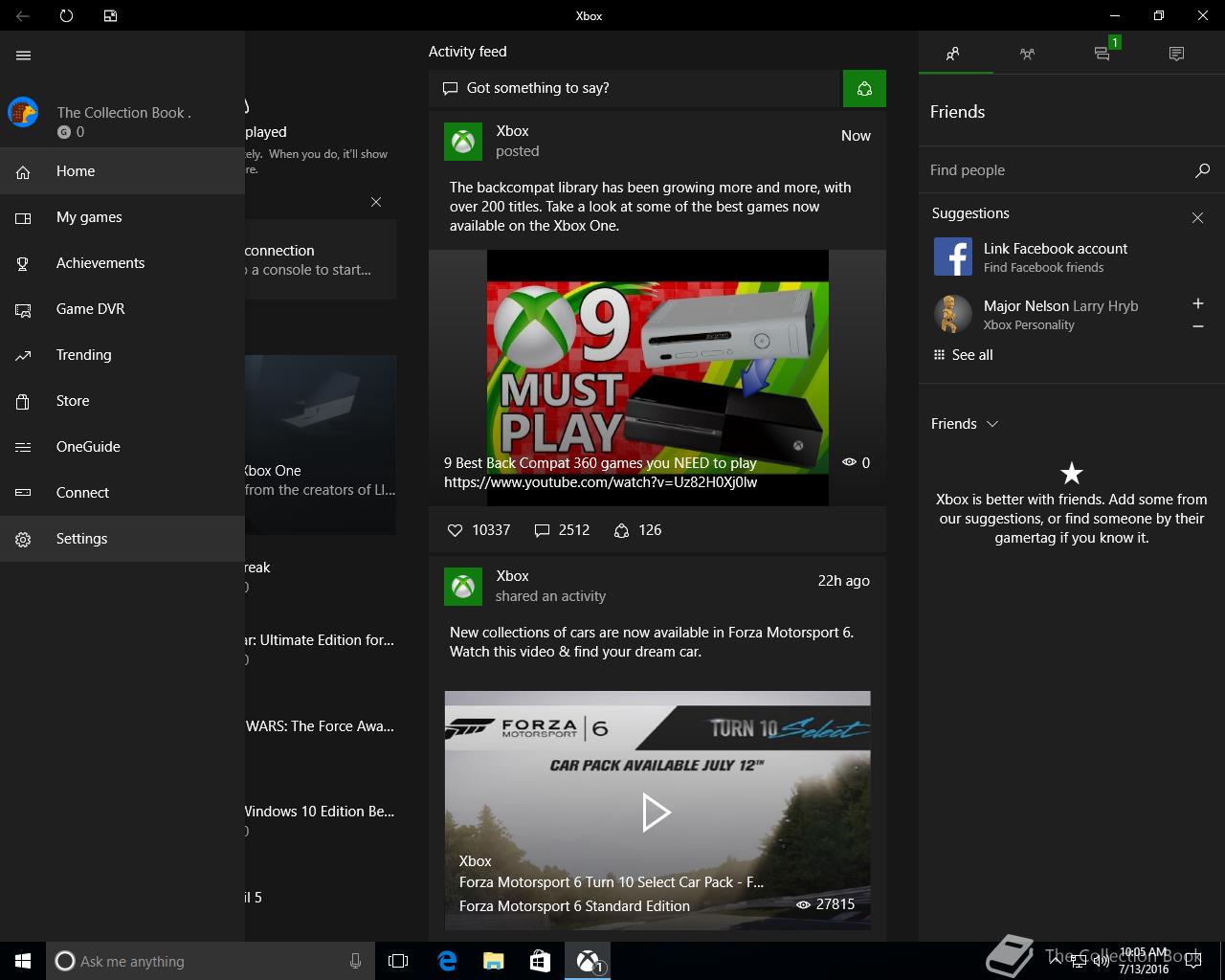
Task: Click the Got something to say field
Action: 634,88
